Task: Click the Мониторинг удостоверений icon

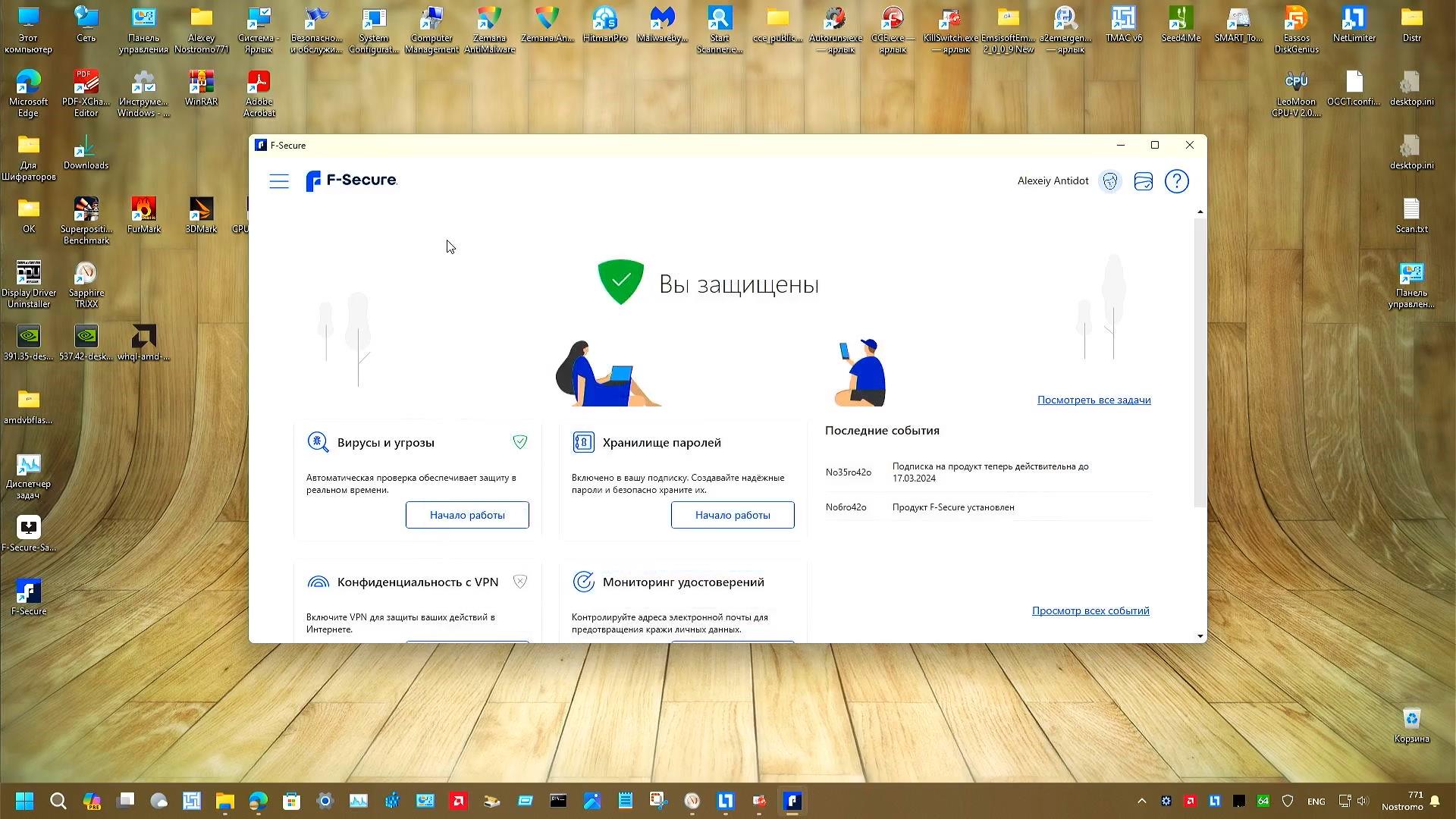Action: (x=583, y=582)
